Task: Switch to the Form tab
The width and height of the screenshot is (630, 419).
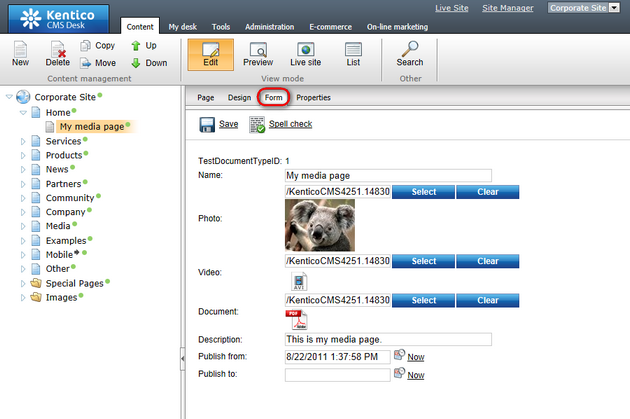Action: (x=273, y=98)
